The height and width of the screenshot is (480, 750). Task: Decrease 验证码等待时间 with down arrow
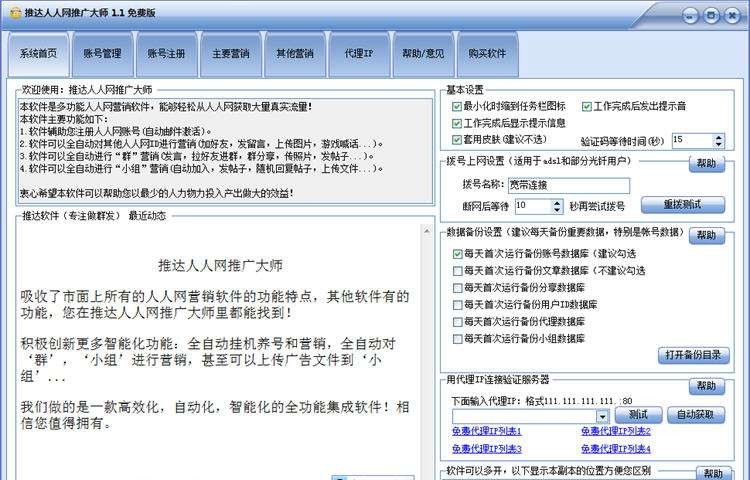(718, 144)
